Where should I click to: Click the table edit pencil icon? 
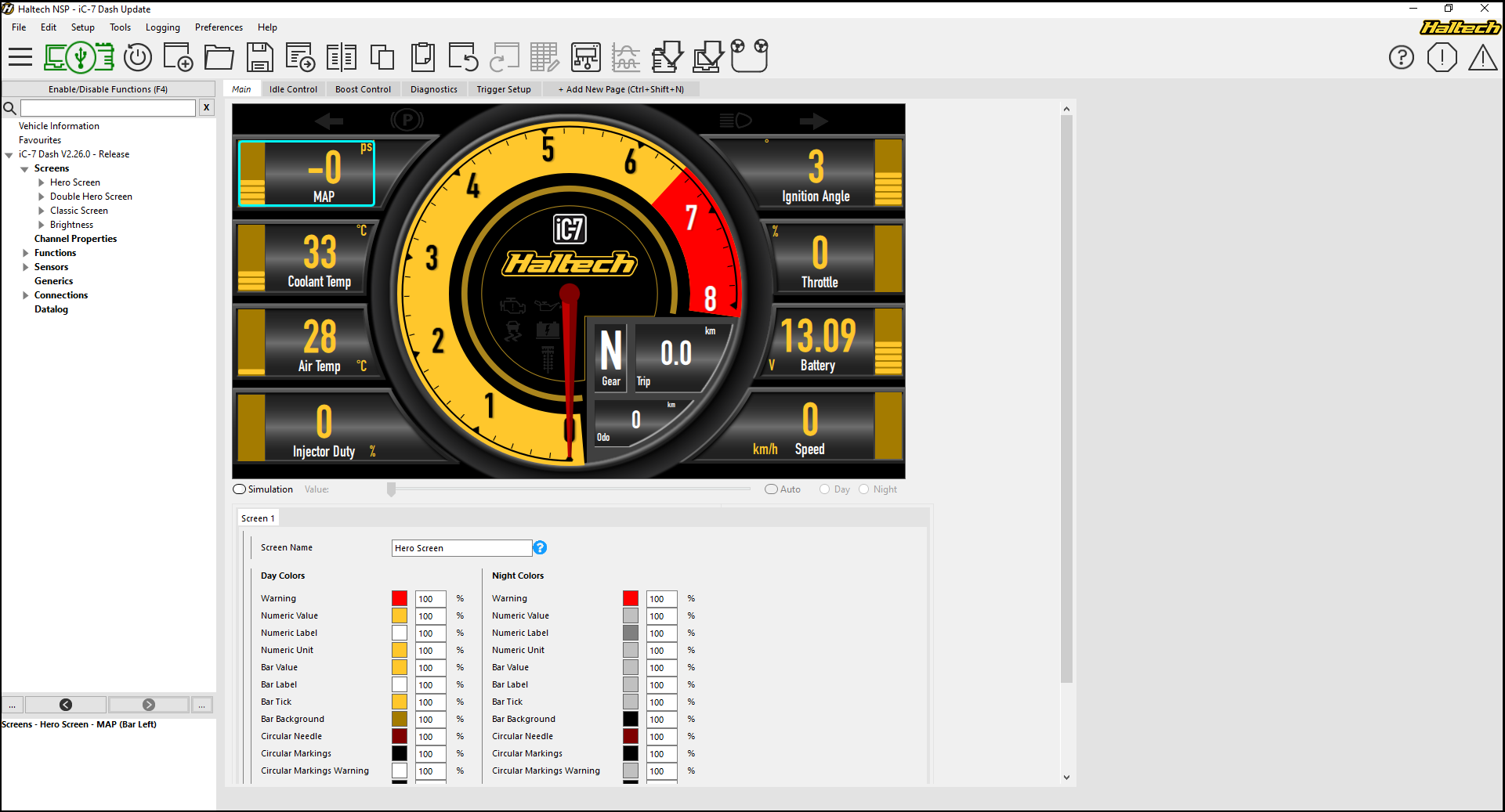click(x=544, y=57)
